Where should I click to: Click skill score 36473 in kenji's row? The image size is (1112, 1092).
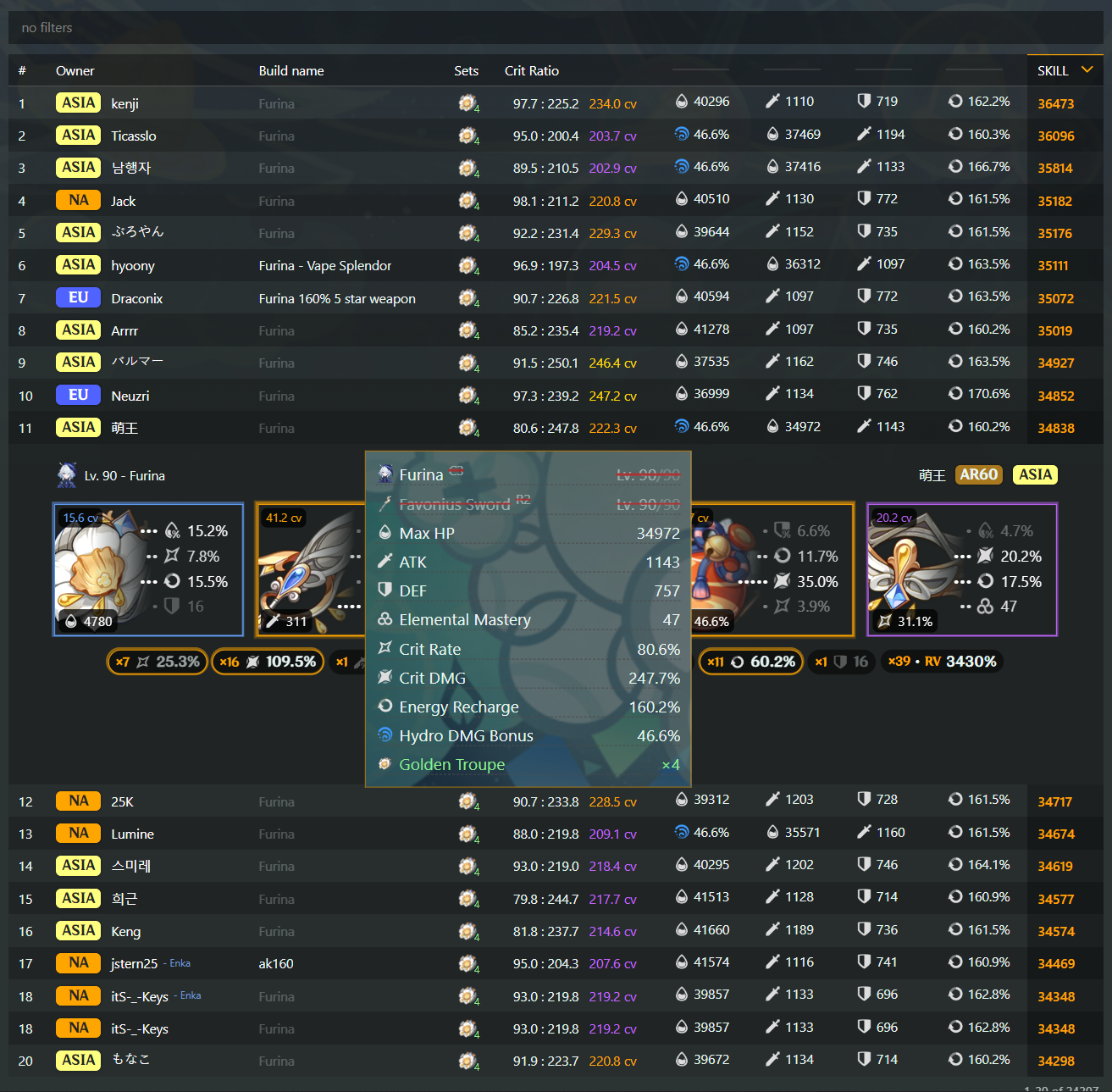pyautogui.click(x=1056, y=103)
